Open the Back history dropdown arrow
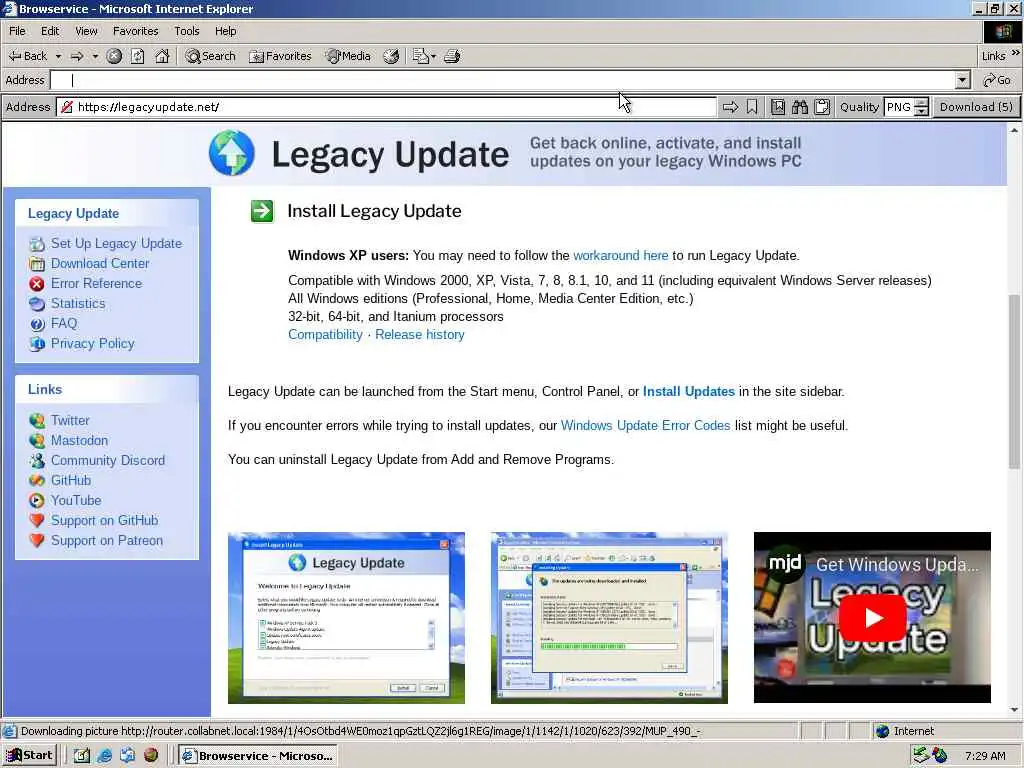The height and width of the screenshot is (768, 1024). [x=58, y=56]
